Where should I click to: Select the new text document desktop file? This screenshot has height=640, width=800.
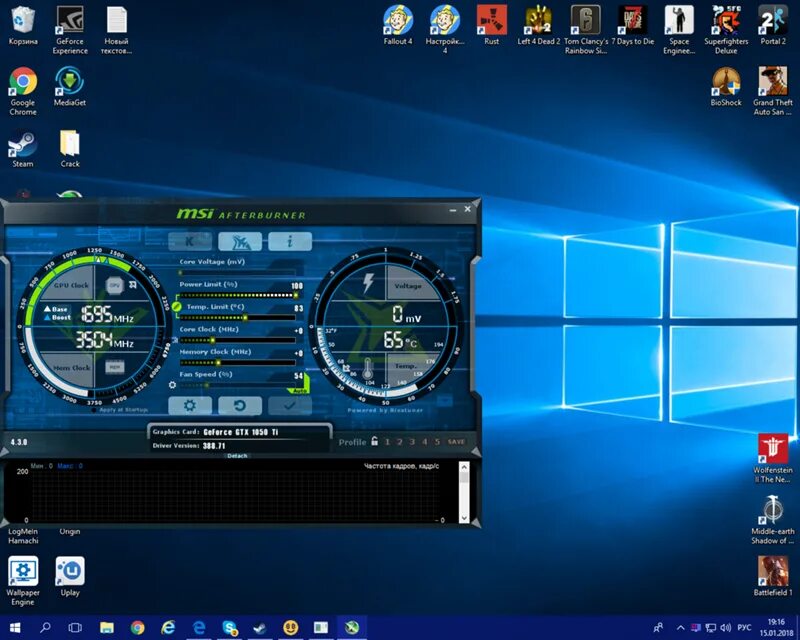[x=116, y=30]
